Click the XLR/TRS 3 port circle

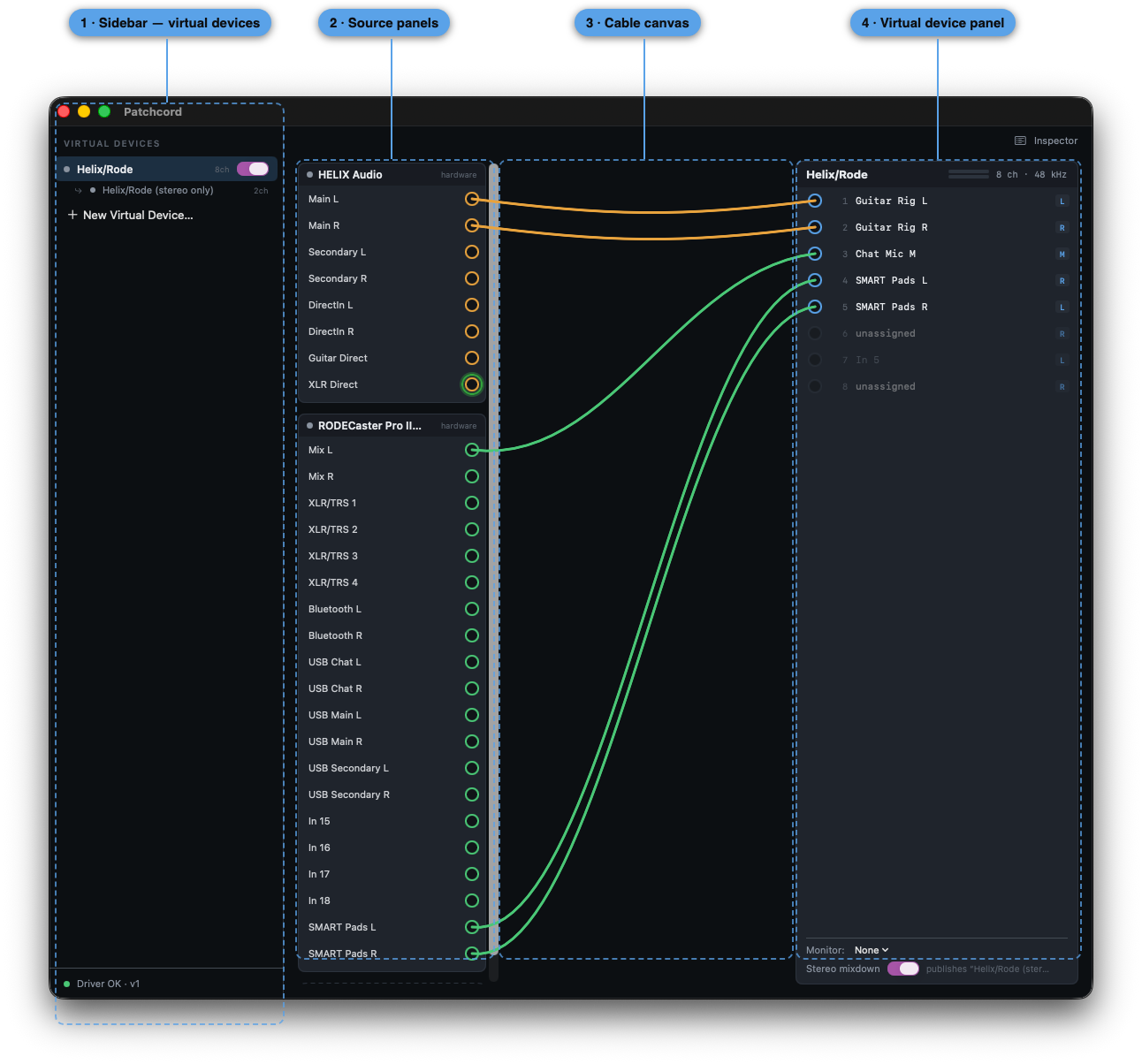coord(472,556)
